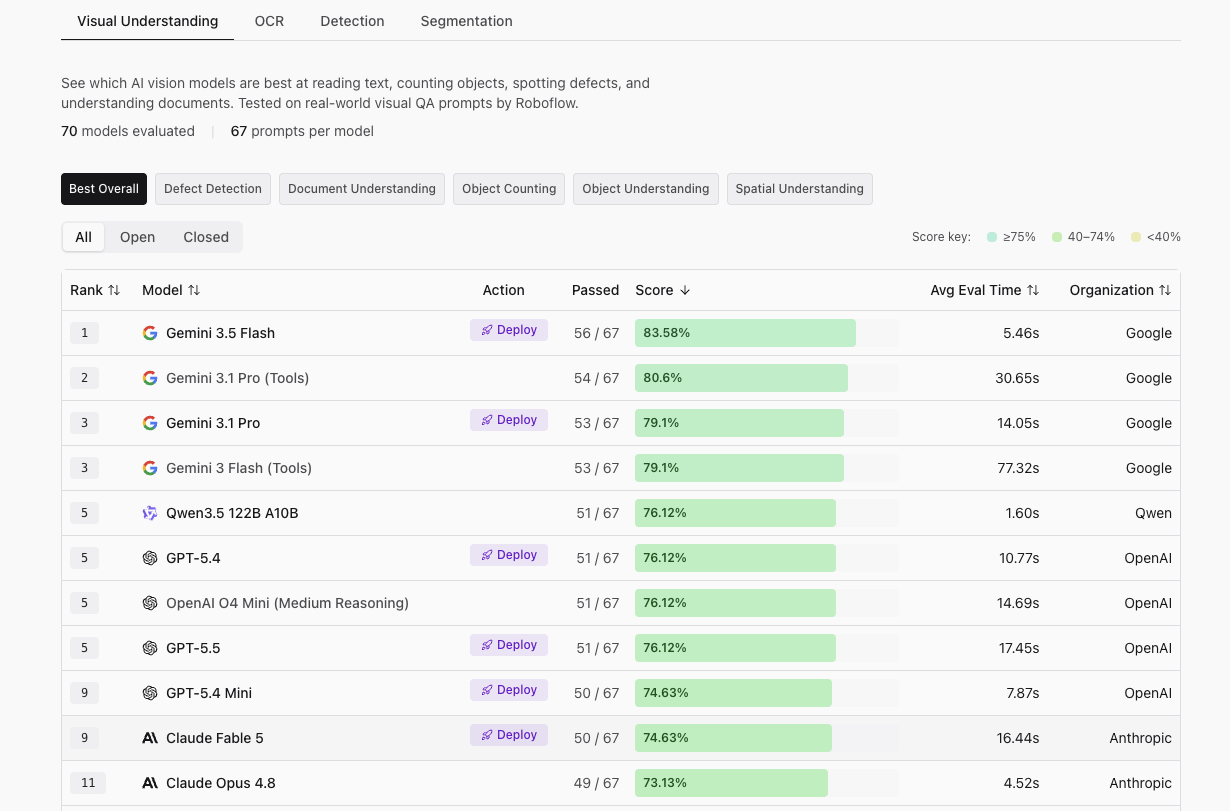Click the Action column header
Viewport: 1230px width, 811px height.
[503, 290]
